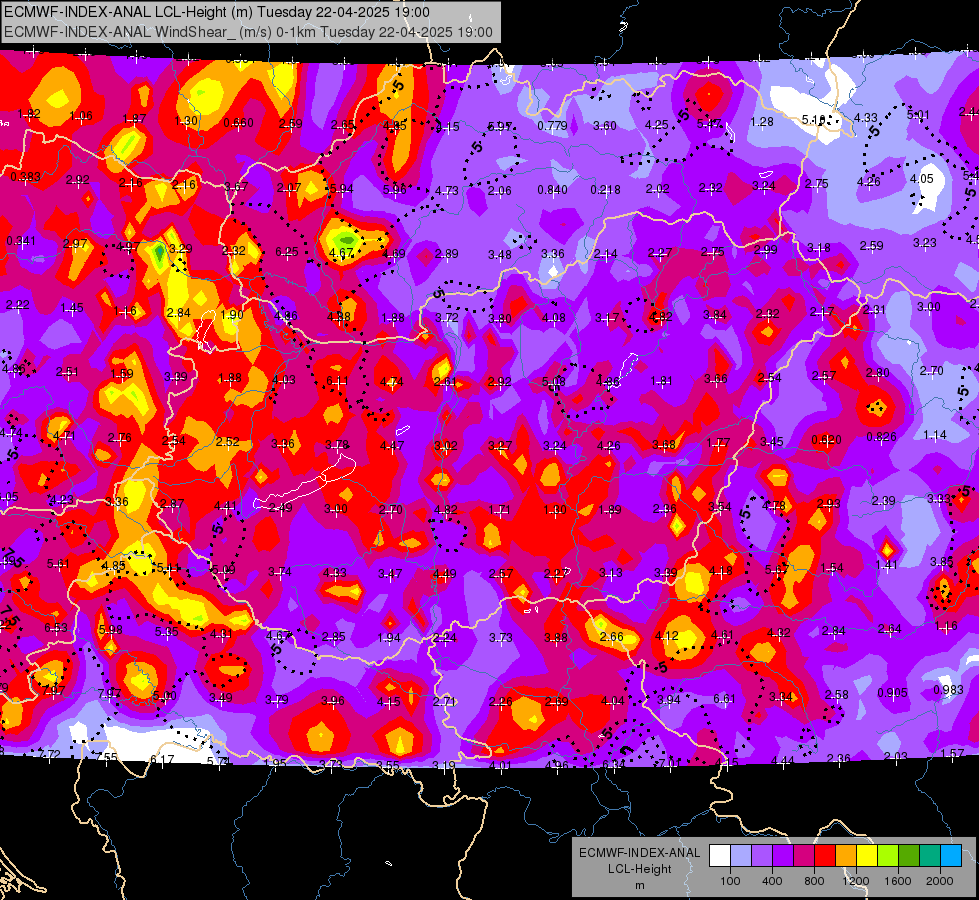This screenshot has height=900, width=979.
Task: Click the wind shear value 5.98
Action: pyautogui.click(x=111, y=630)
